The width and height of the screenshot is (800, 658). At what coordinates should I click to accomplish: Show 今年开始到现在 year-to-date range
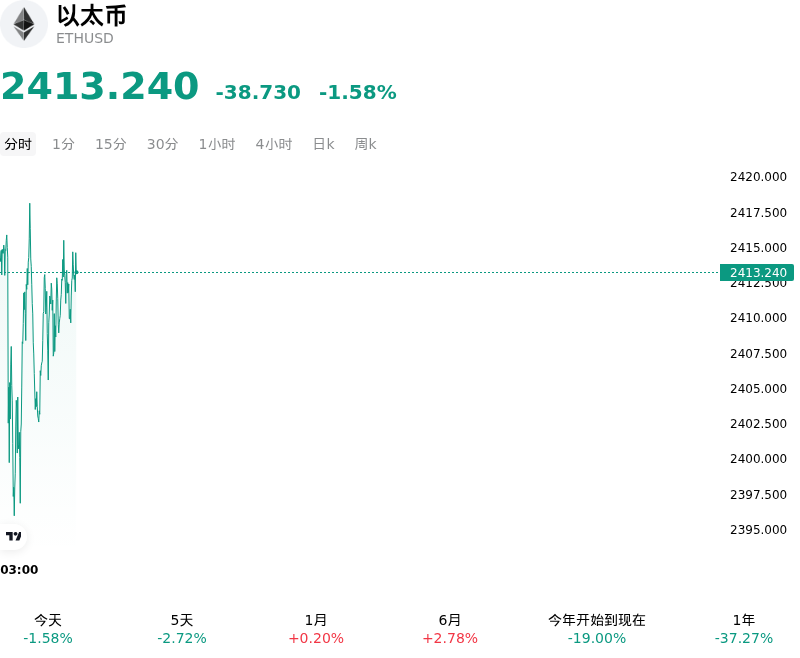pyautogui.click(x=597, y=629)
